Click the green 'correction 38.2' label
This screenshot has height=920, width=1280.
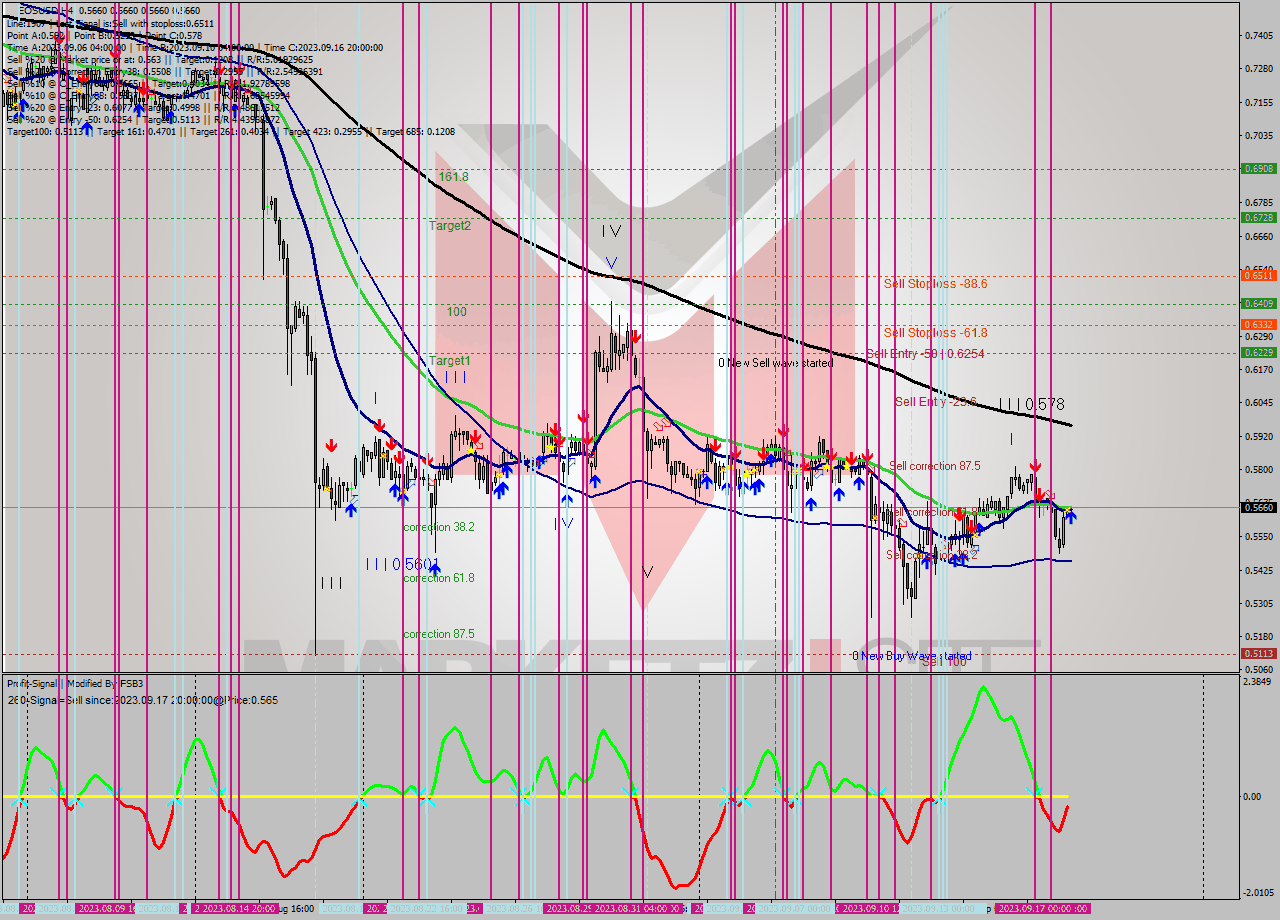439,527
